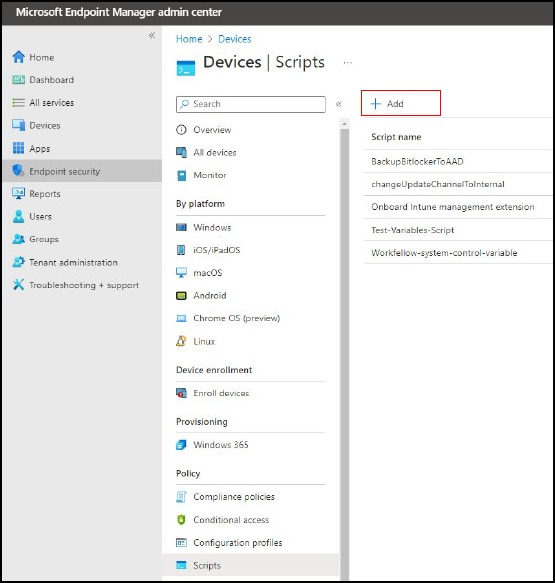
Task: Select the Linux penguin icon
Action: [181, 341]
